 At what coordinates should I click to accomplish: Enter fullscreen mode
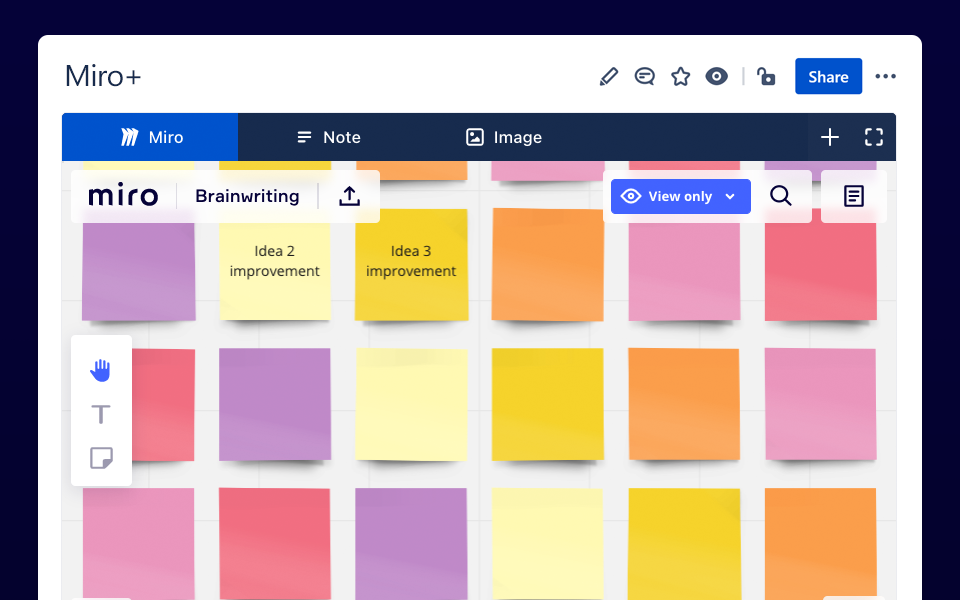pyautogui.click(x=874, y=137)
